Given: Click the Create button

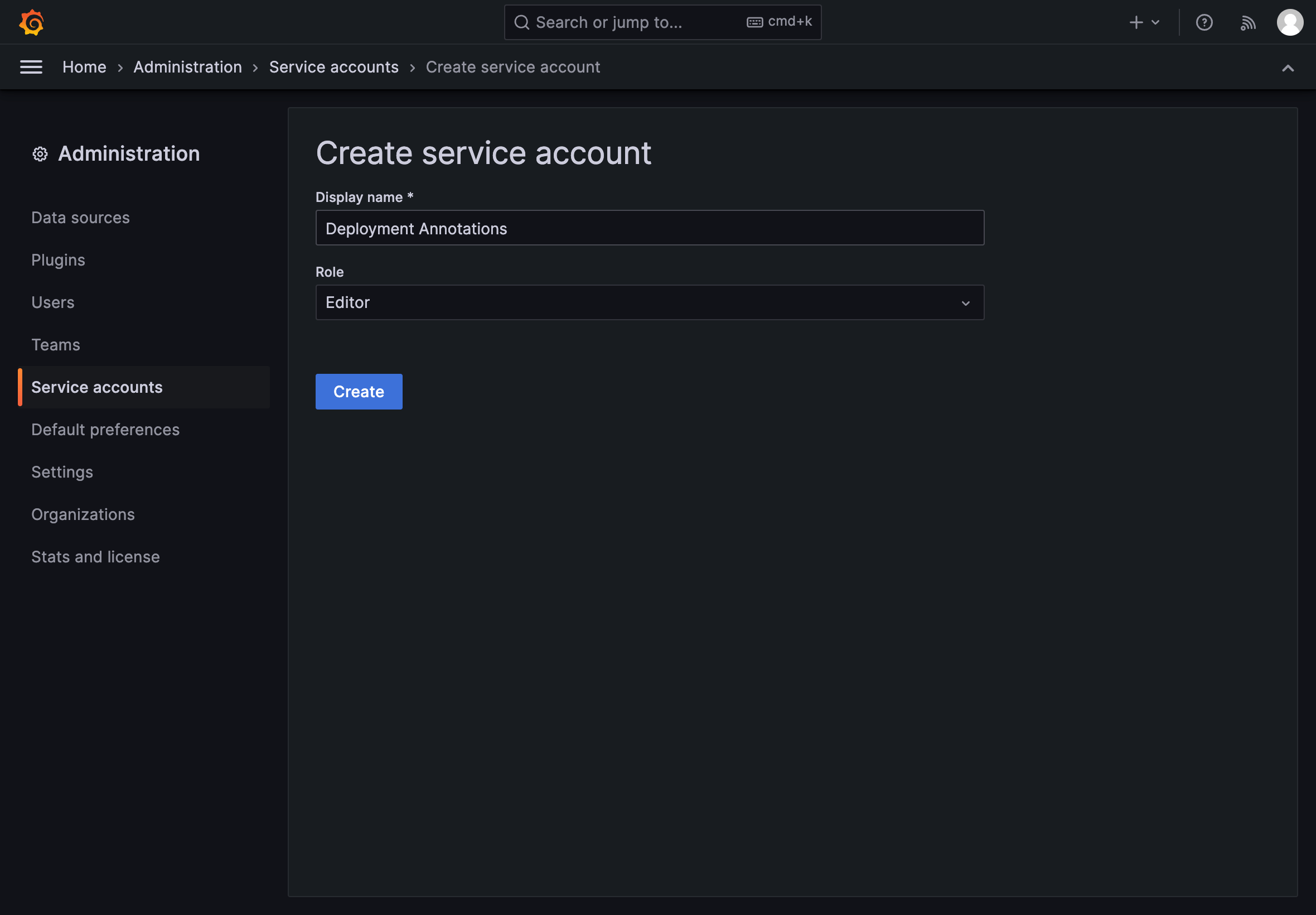Looking at the screenshot, I should pyautogui.click(x=359, y=392).
